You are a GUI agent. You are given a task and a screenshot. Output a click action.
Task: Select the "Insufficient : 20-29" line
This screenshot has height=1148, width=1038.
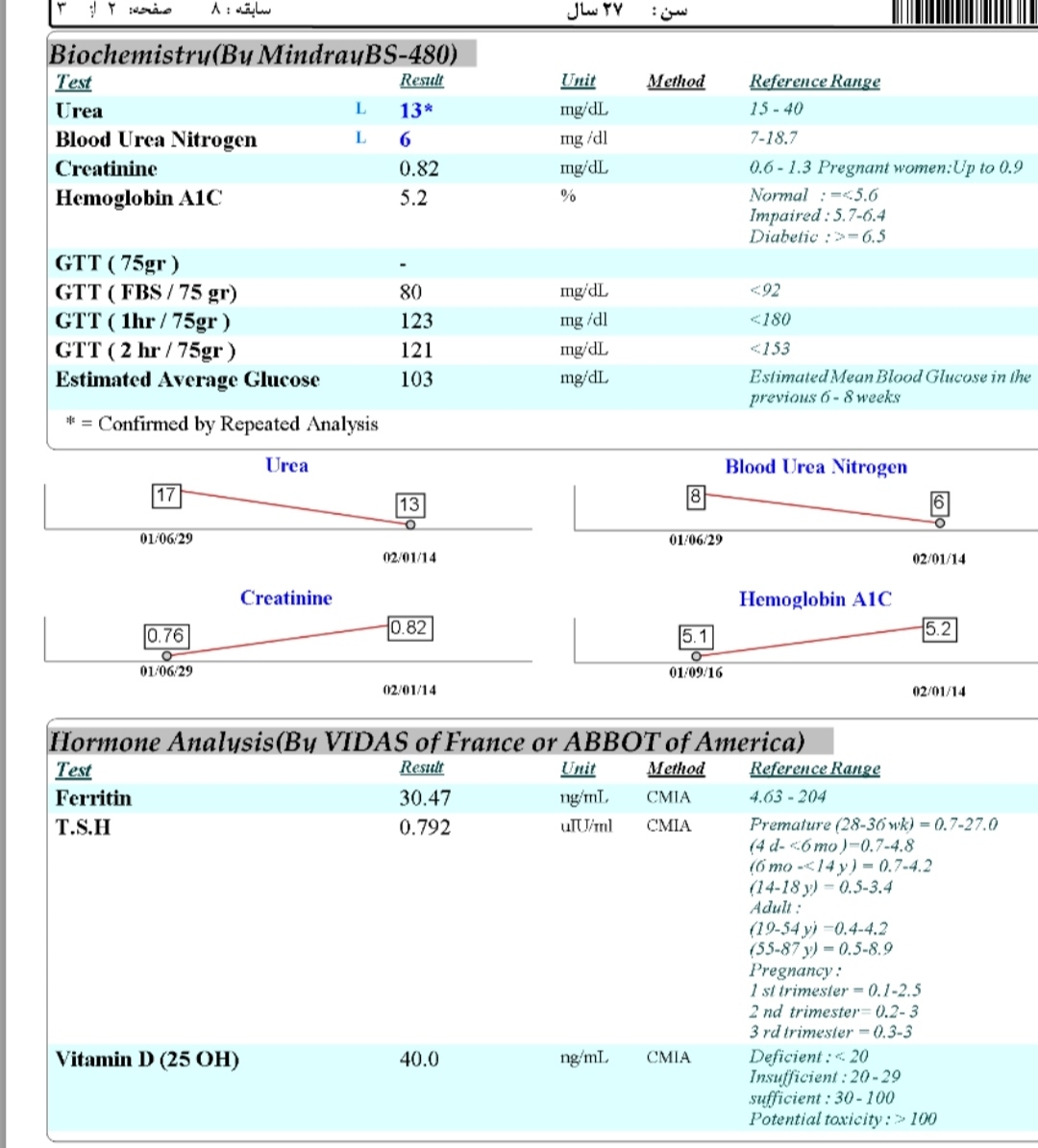pos(825,1076)
